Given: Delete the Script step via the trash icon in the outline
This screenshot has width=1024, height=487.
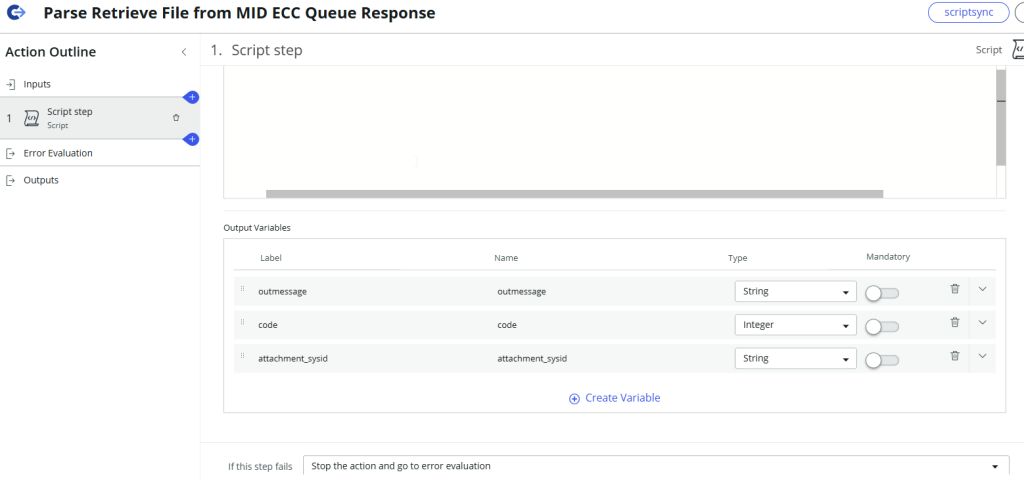Looking at the screenshot, I should click(176, 117).
